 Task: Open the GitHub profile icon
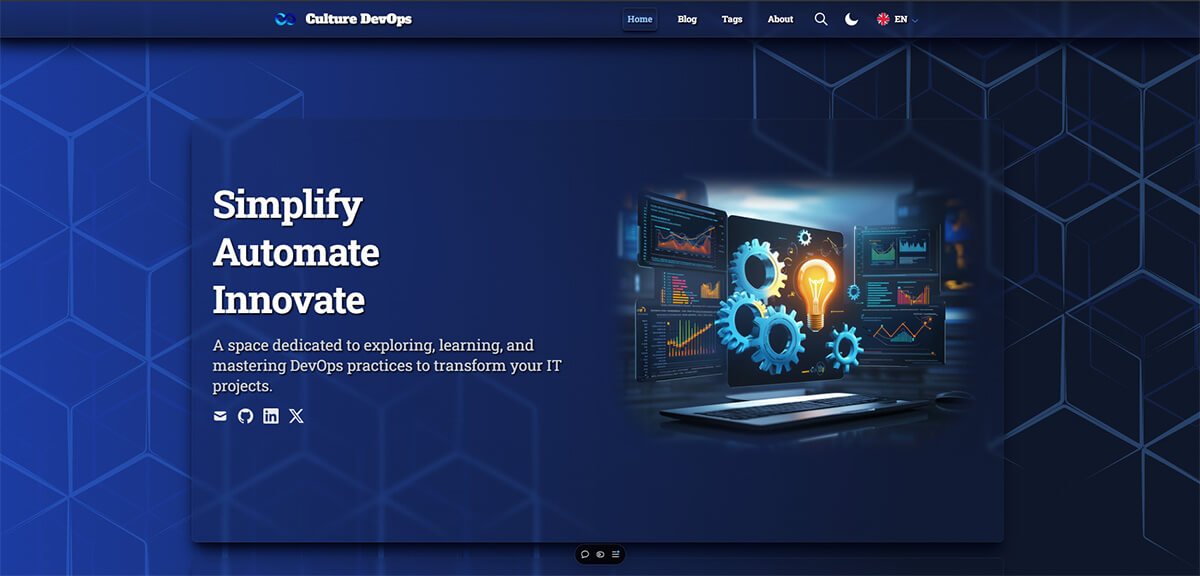tap(245, 416)
